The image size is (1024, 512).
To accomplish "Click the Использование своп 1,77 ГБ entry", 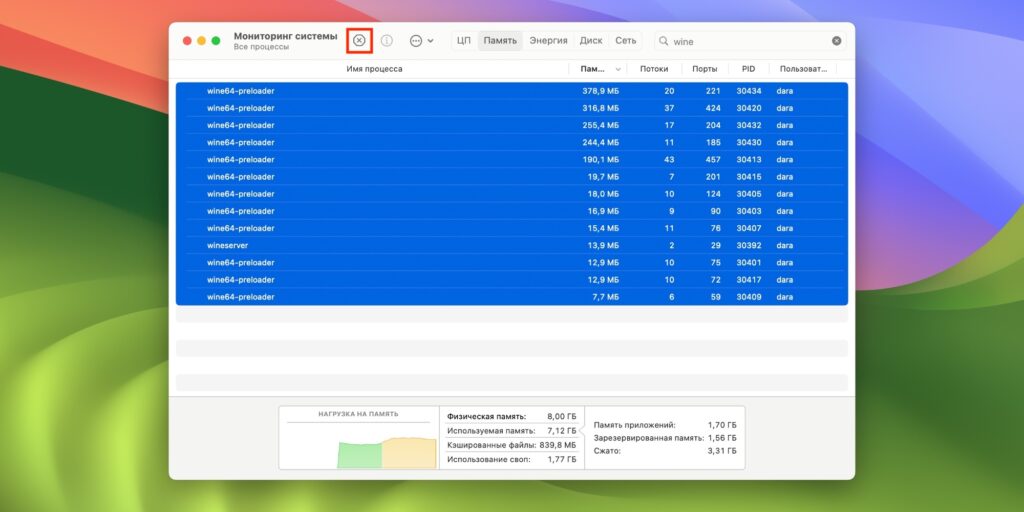I will 511,460.
